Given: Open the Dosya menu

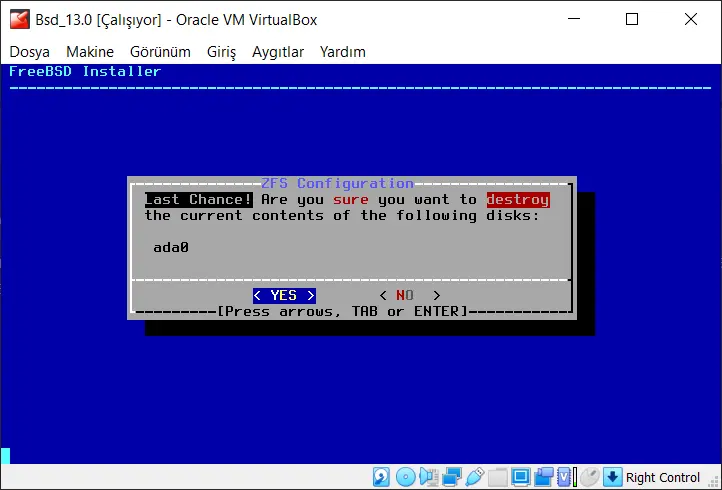Looking at the screenshot, I should 30,51.
